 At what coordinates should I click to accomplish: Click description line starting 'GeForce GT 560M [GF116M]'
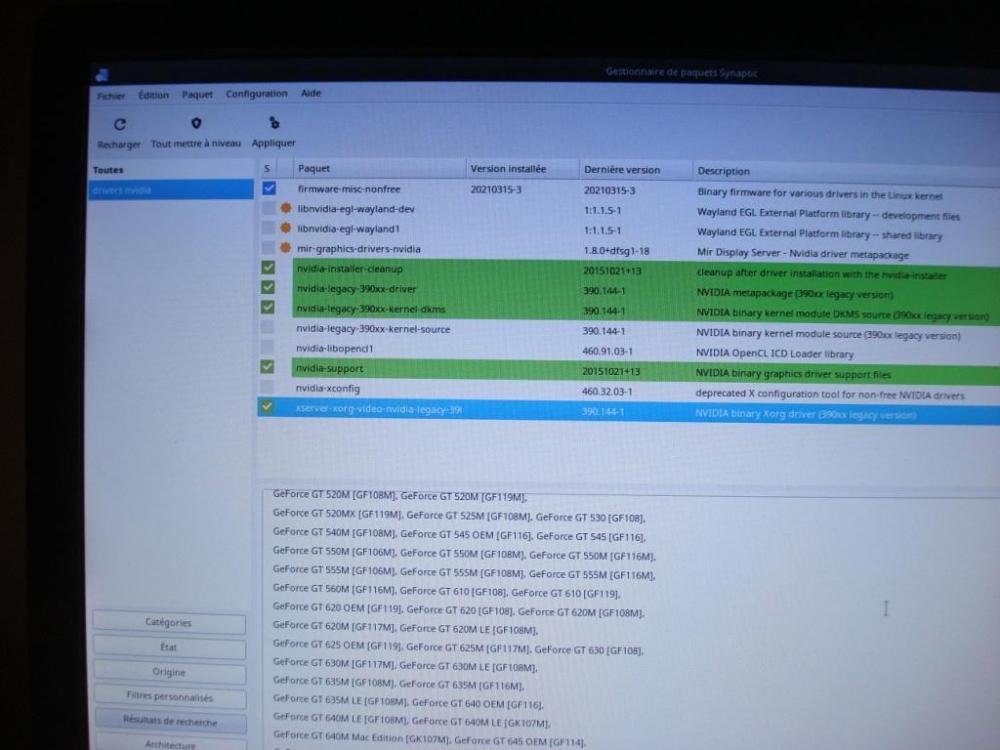coord(446,590)
